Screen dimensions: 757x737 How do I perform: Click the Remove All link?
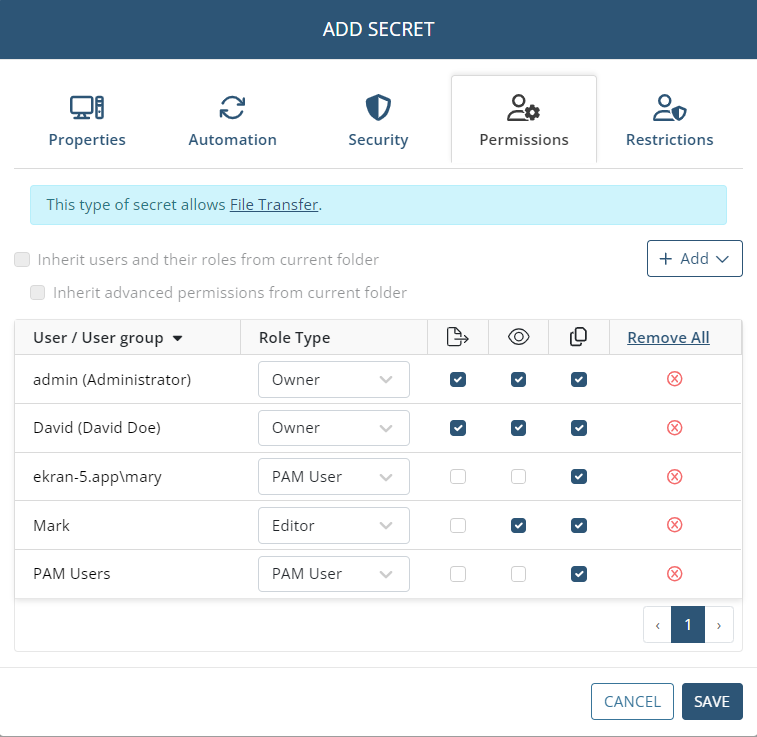point(668,338)
